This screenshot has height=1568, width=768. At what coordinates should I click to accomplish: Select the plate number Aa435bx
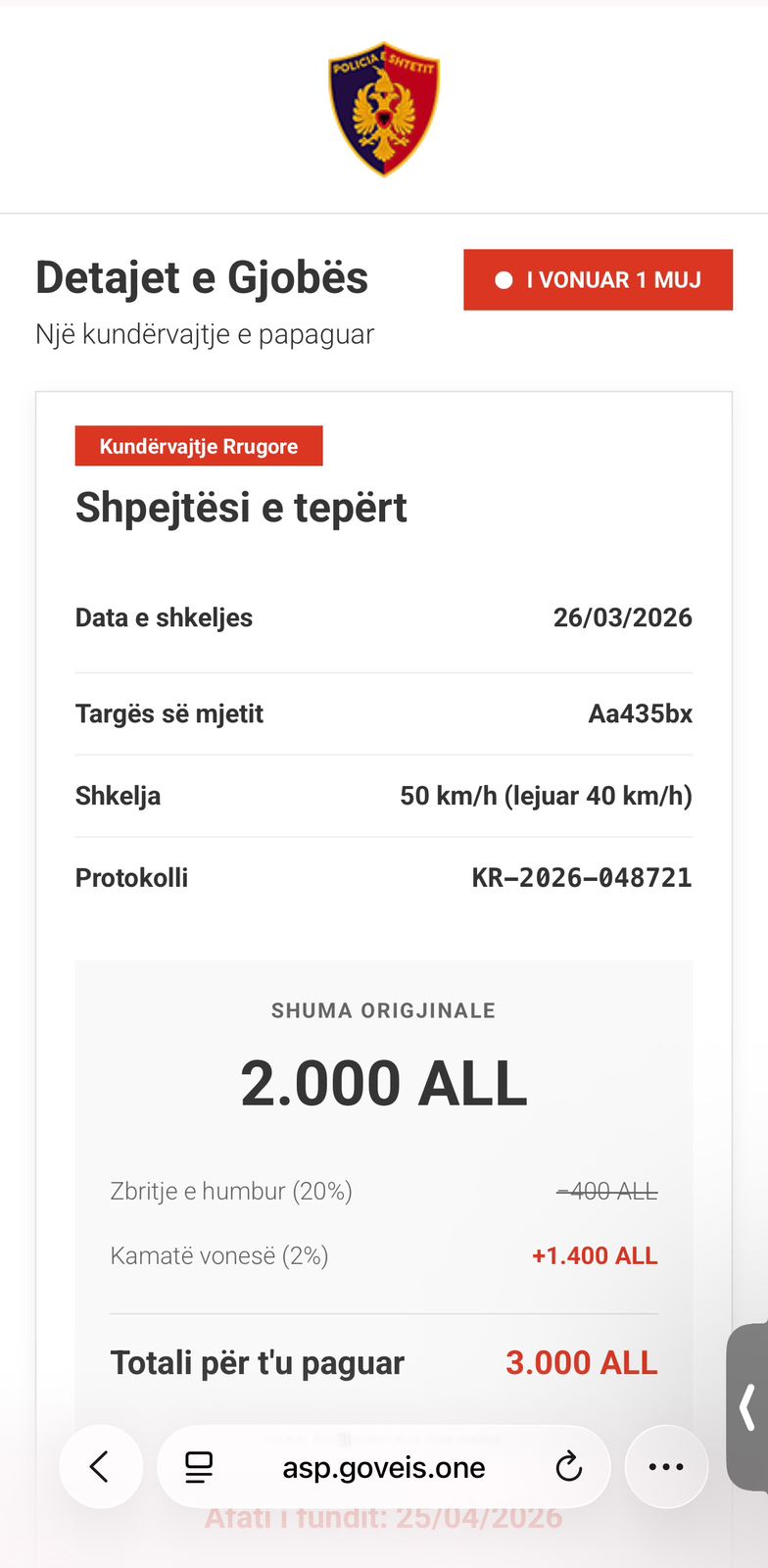click(640, 713)
